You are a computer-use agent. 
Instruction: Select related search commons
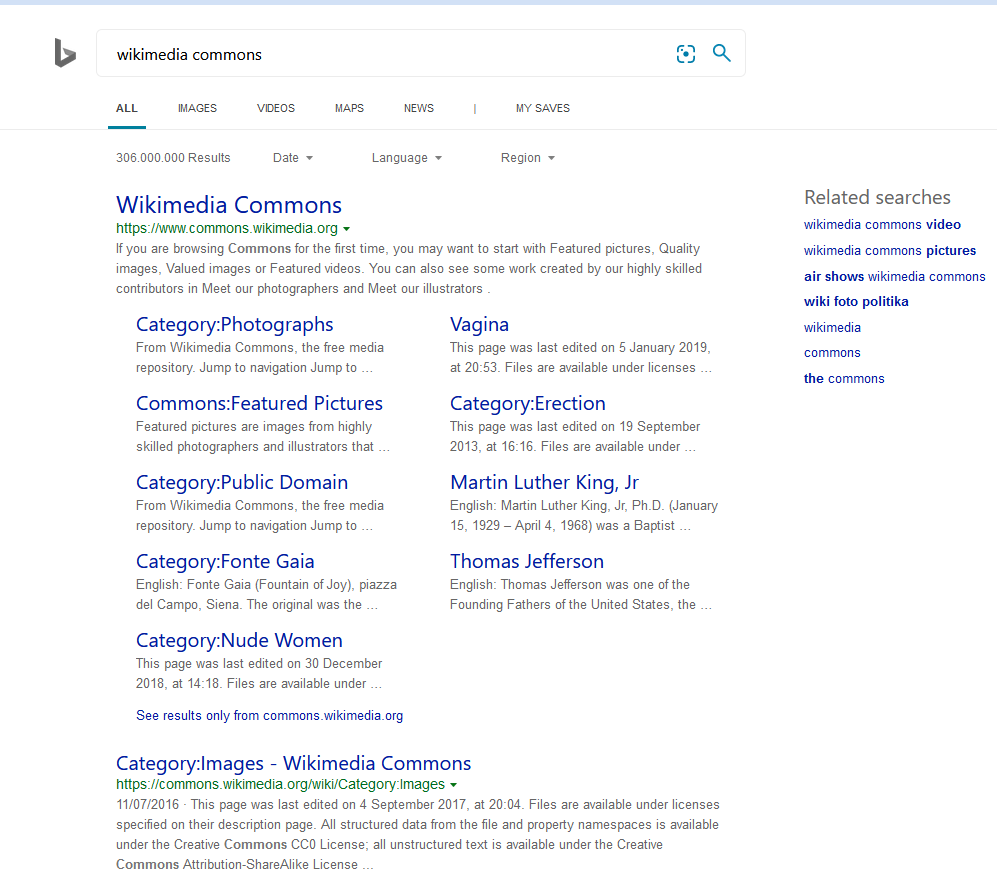[832, 353]
